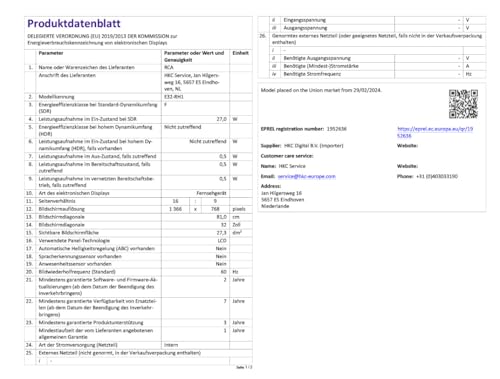Click the Benötigte Stromfrequenz row
The image size is (500, 379).
click(373, 74)
